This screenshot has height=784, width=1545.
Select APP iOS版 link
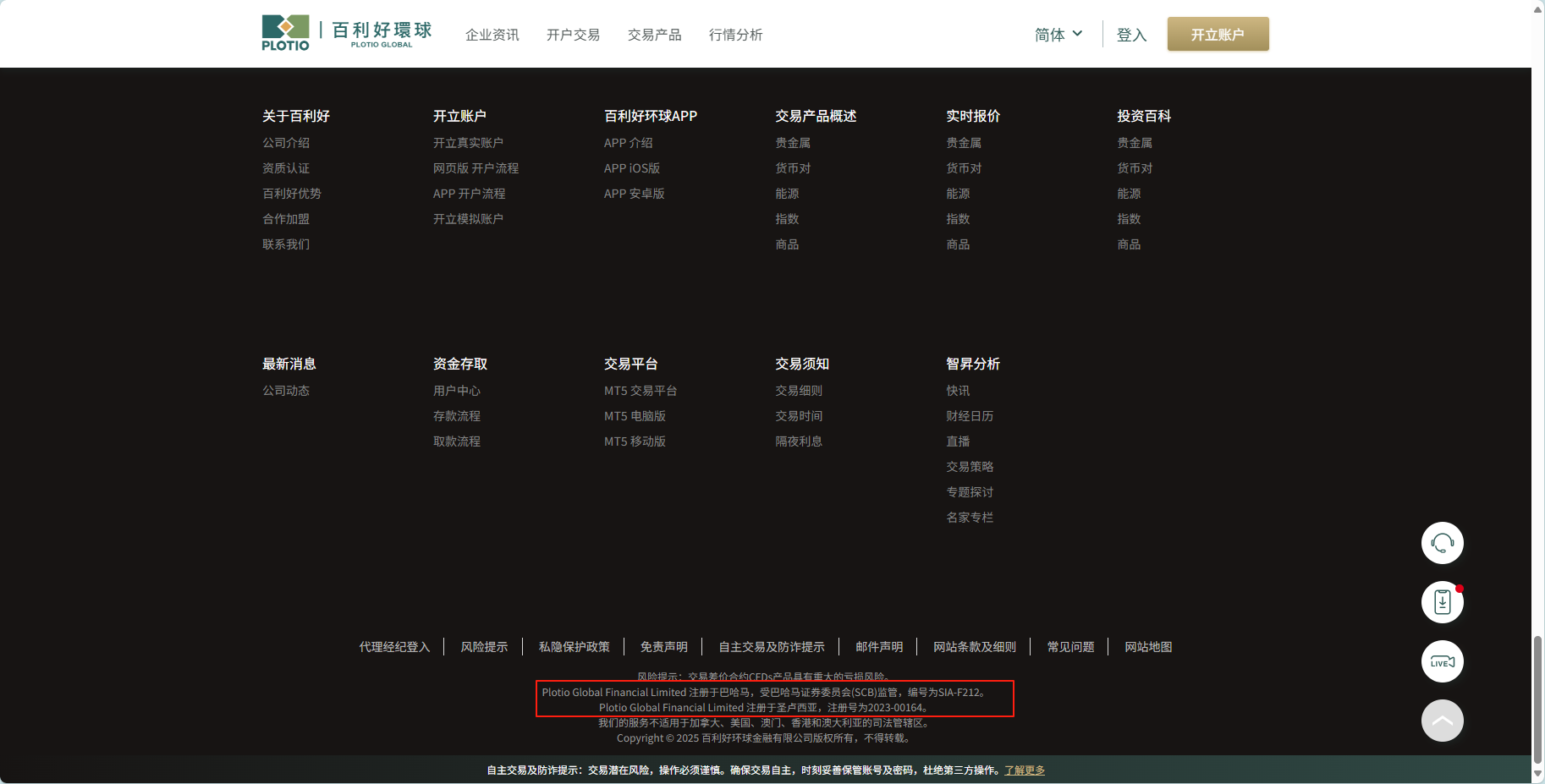click(x=632, y=168)
